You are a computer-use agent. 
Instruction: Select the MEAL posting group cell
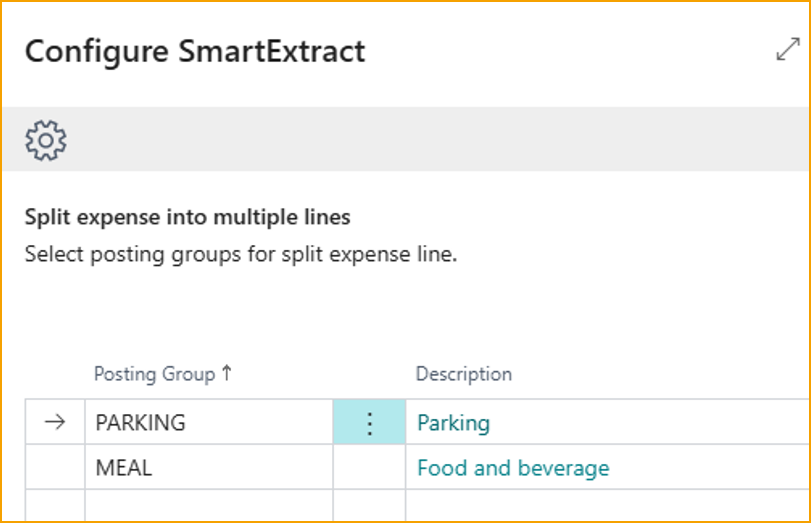click(208, 468)
